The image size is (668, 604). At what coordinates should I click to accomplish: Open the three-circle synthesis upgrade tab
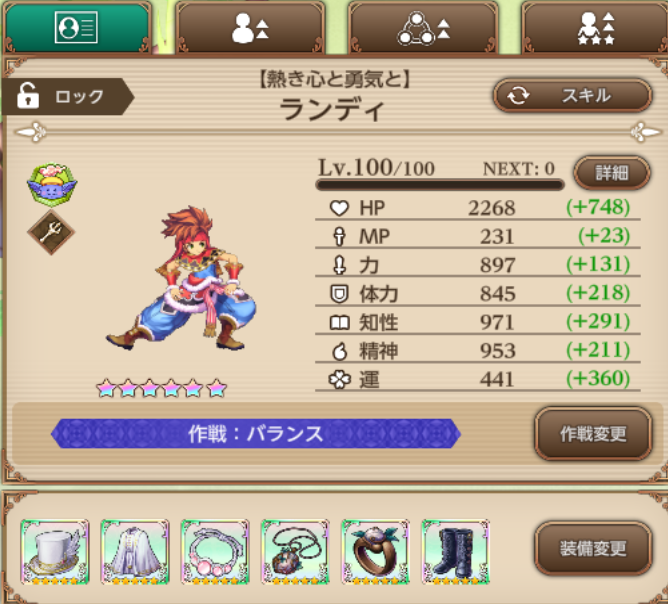pyautogui.click(x=423, y=28)
